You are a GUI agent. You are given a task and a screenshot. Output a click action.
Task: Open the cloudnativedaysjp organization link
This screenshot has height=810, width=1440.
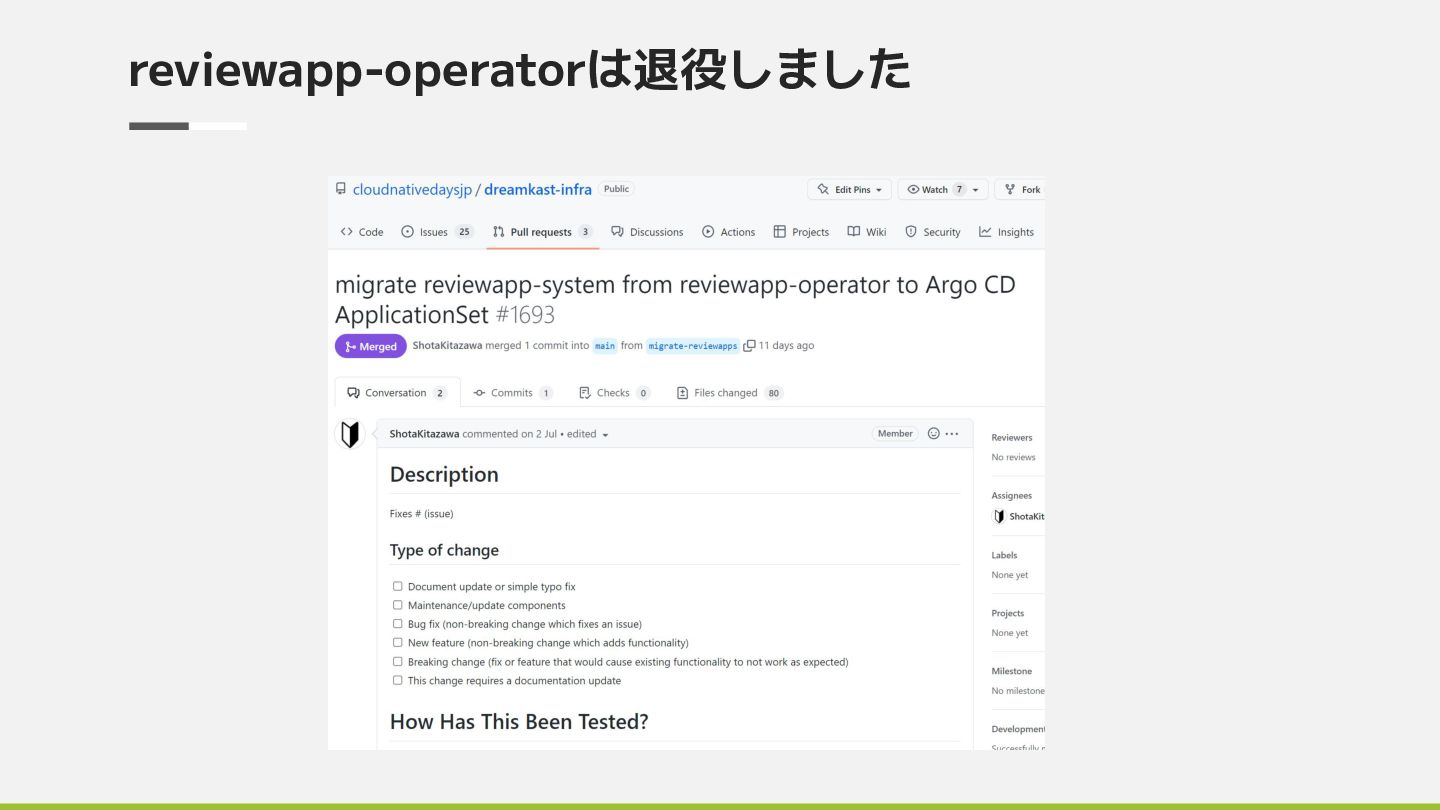[x=412, y=189]
